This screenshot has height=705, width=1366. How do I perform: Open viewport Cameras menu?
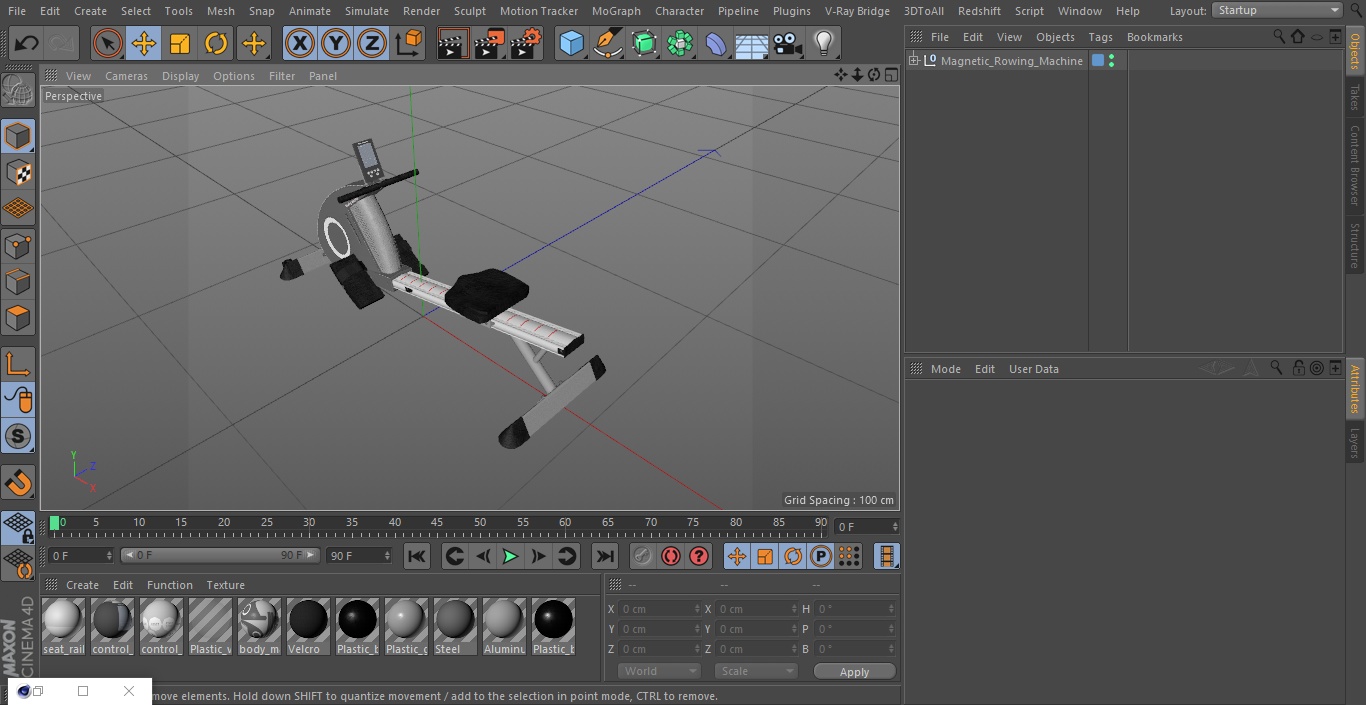[126, 76]
